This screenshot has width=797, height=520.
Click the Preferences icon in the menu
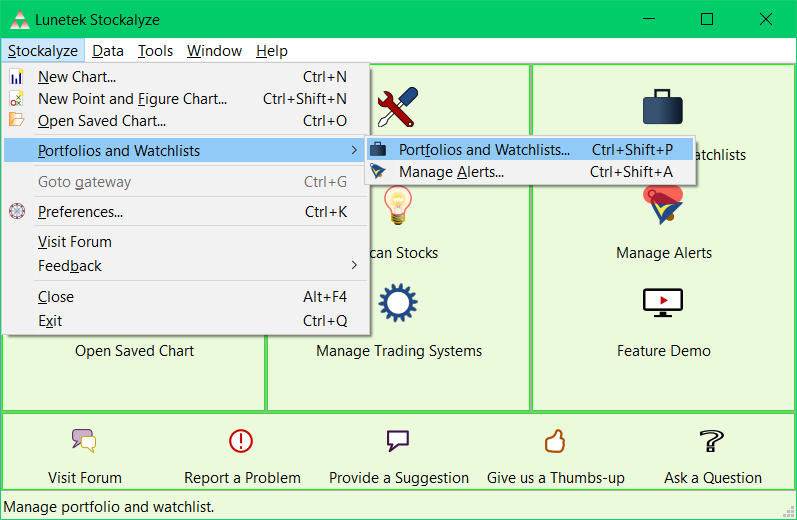(x=16, y=212)
